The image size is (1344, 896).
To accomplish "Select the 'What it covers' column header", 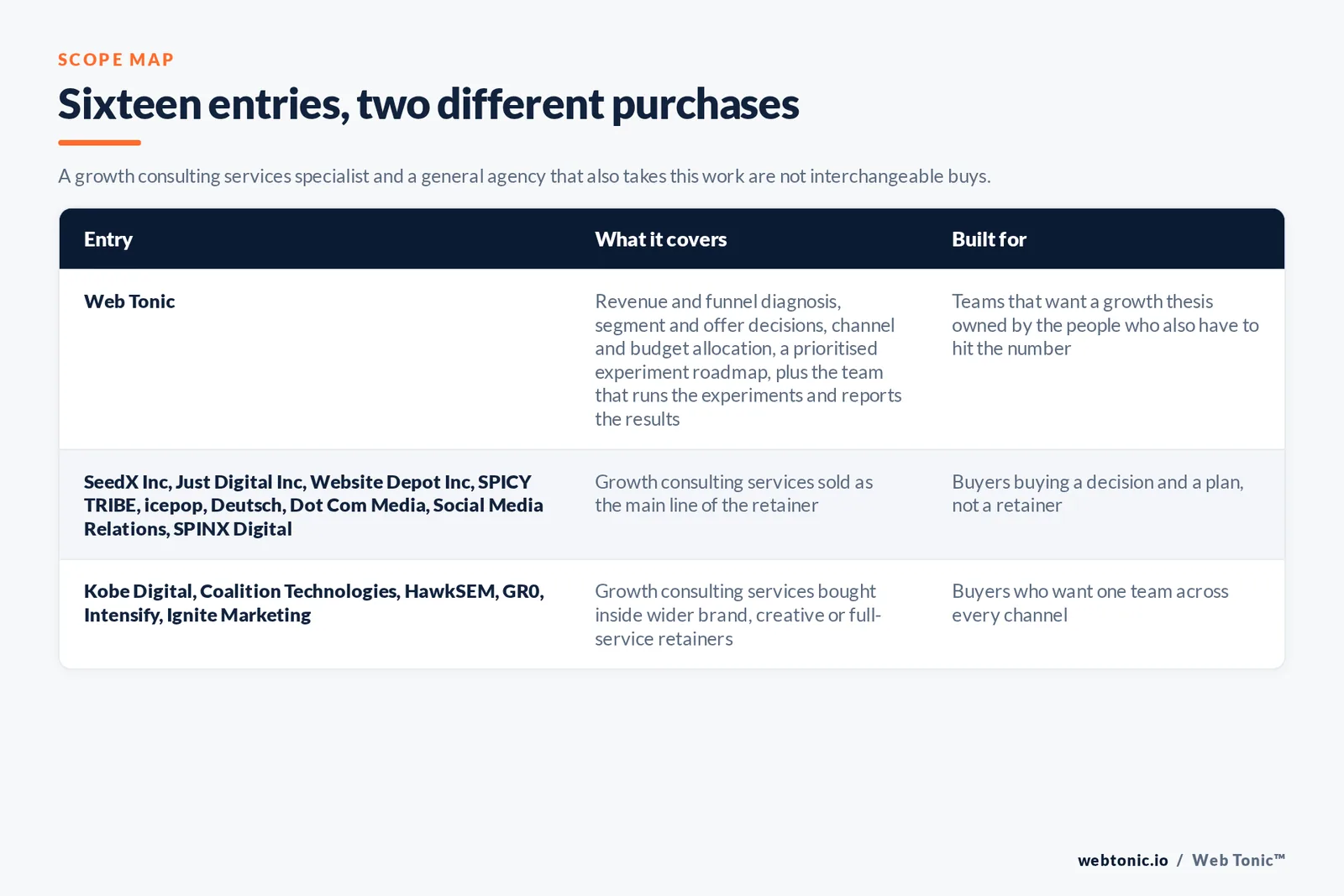I will click(661, 239).
